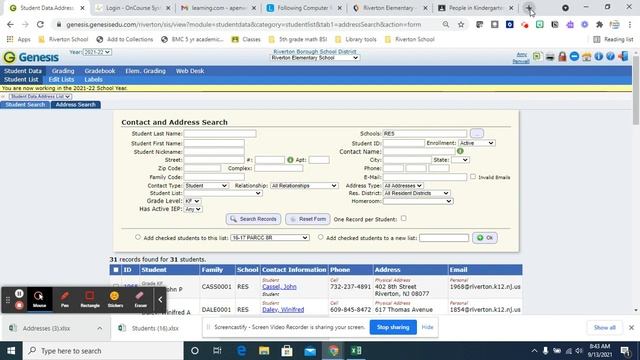Check One Record per Student

click(x=403, y=218)
